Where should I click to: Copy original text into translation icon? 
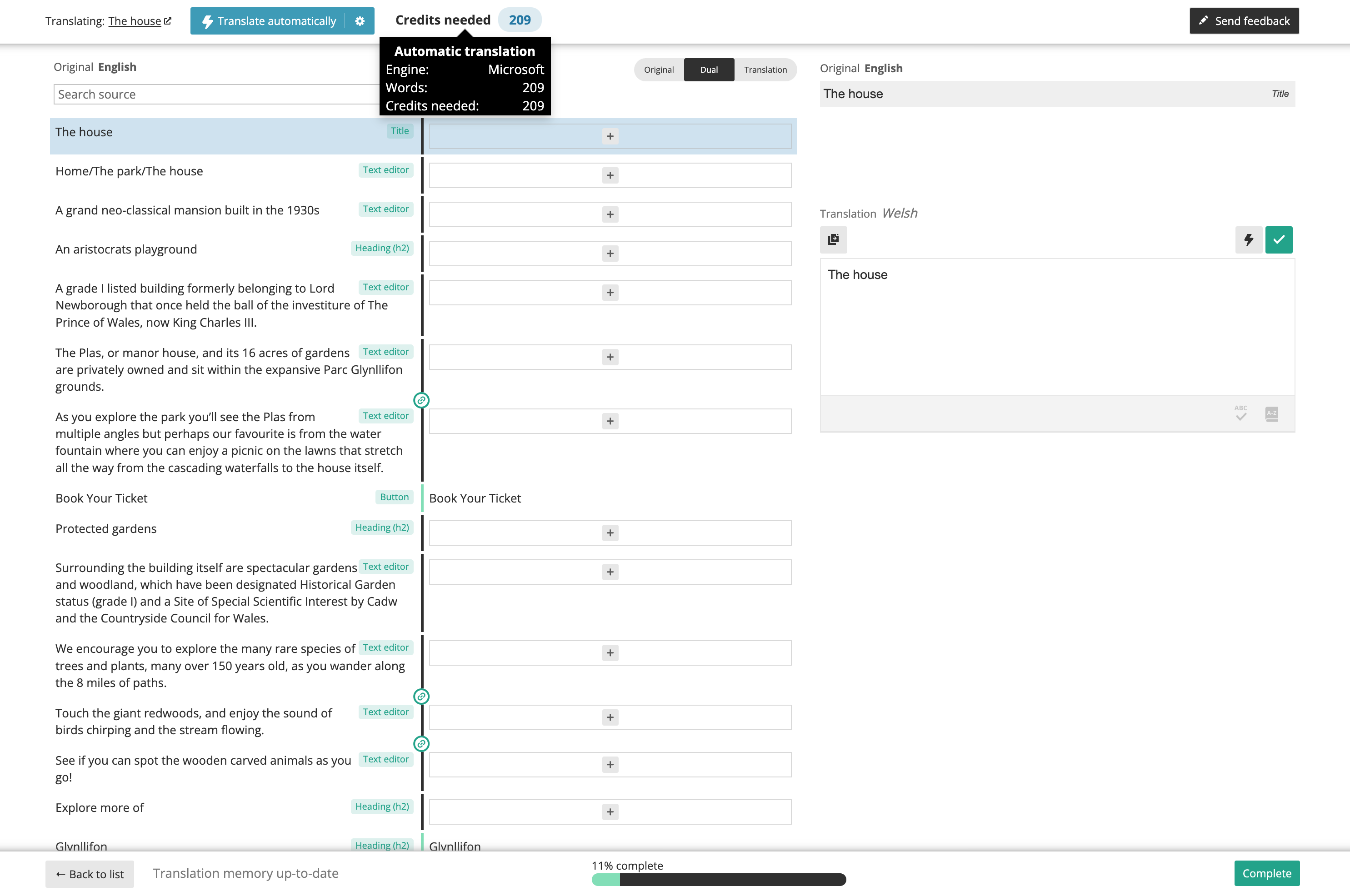coord(833,239)
